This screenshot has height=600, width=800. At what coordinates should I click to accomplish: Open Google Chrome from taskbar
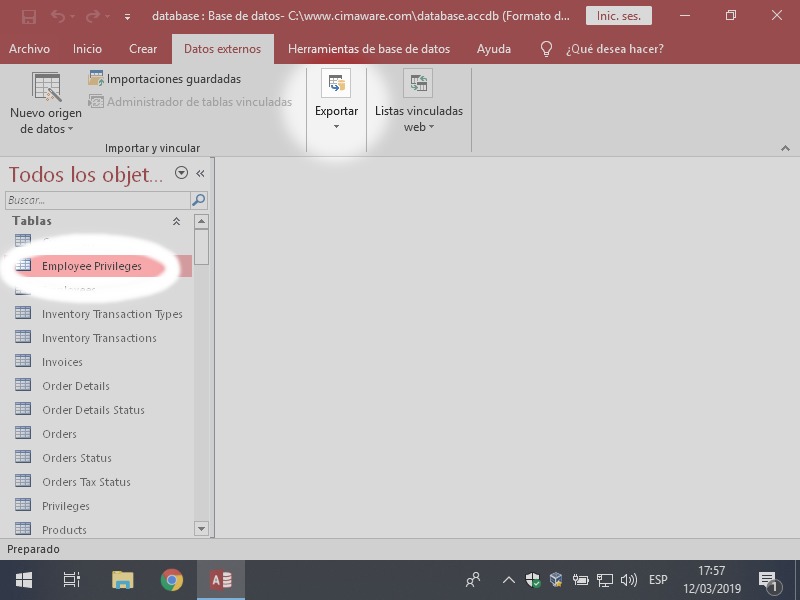pos(172,580)
